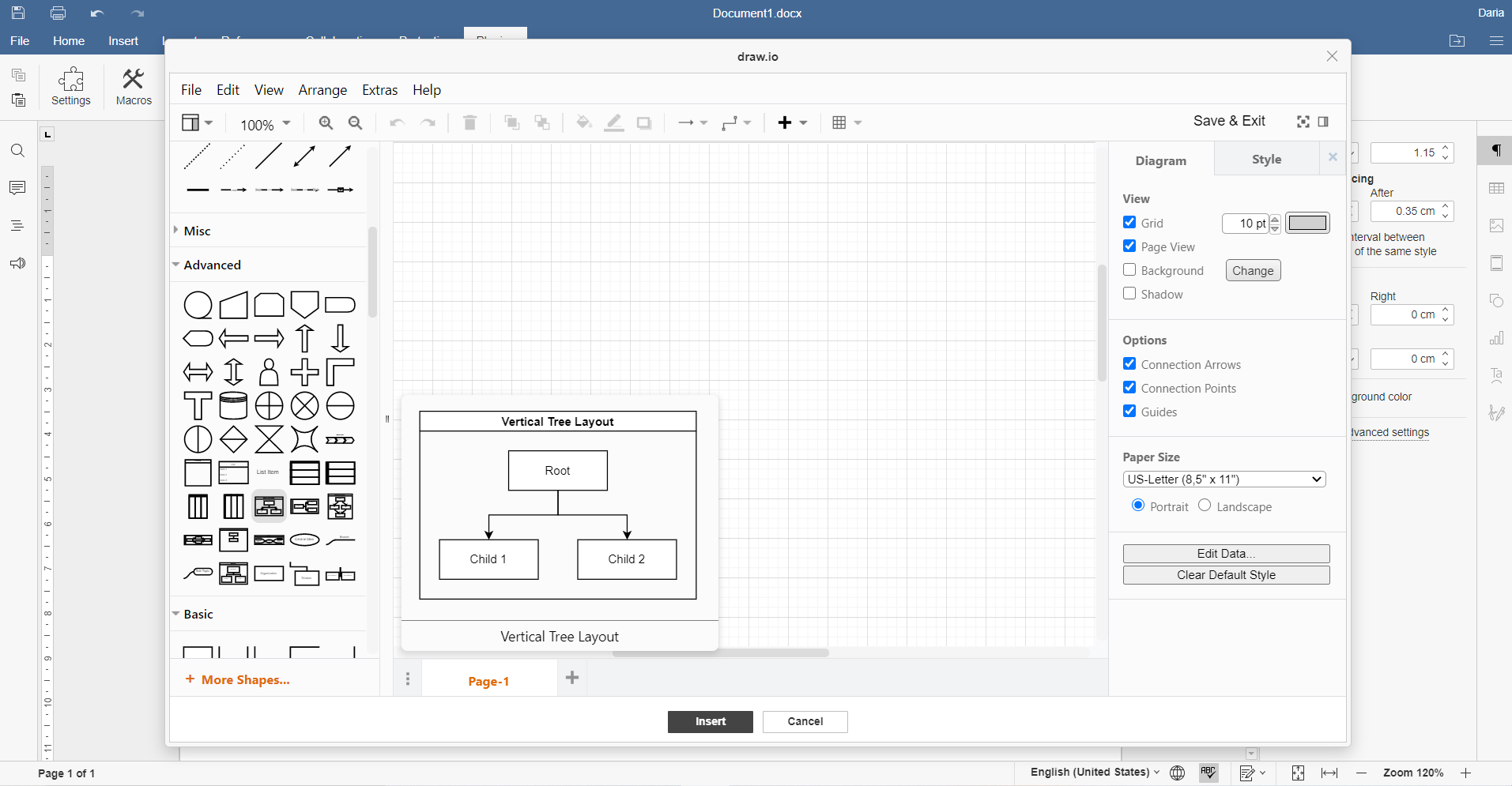Open the 100% zoom level dropdown

[x=263, y=124]
